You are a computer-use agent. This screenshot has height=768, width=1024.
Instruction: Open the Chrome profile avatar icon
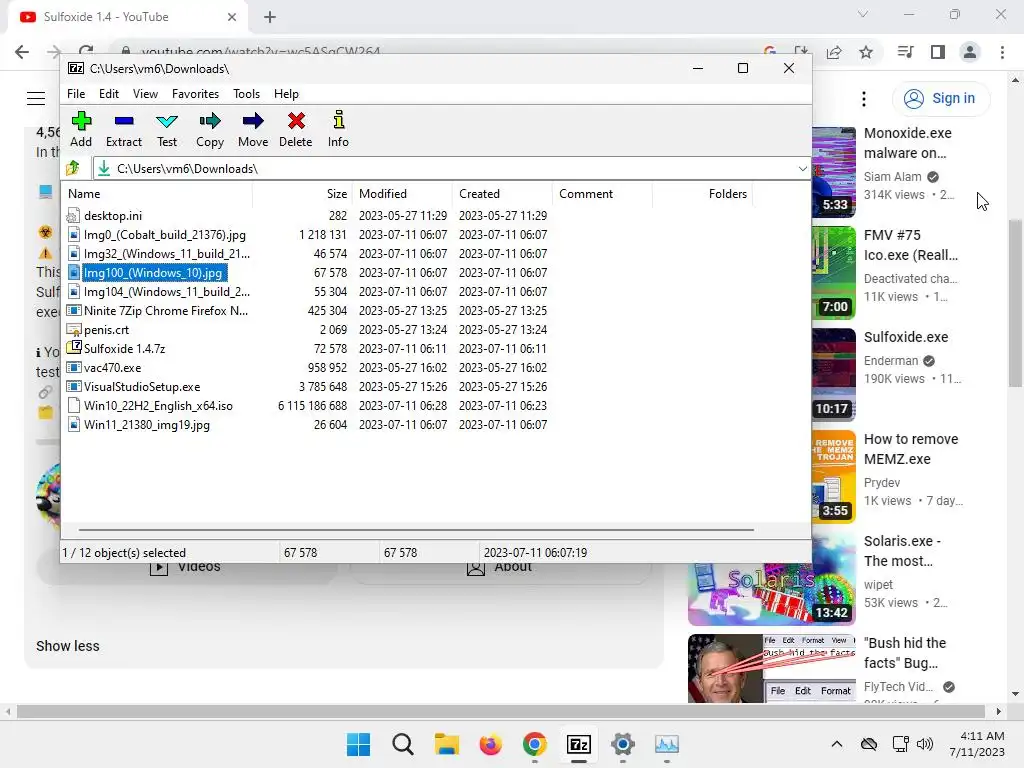[970, 52]
